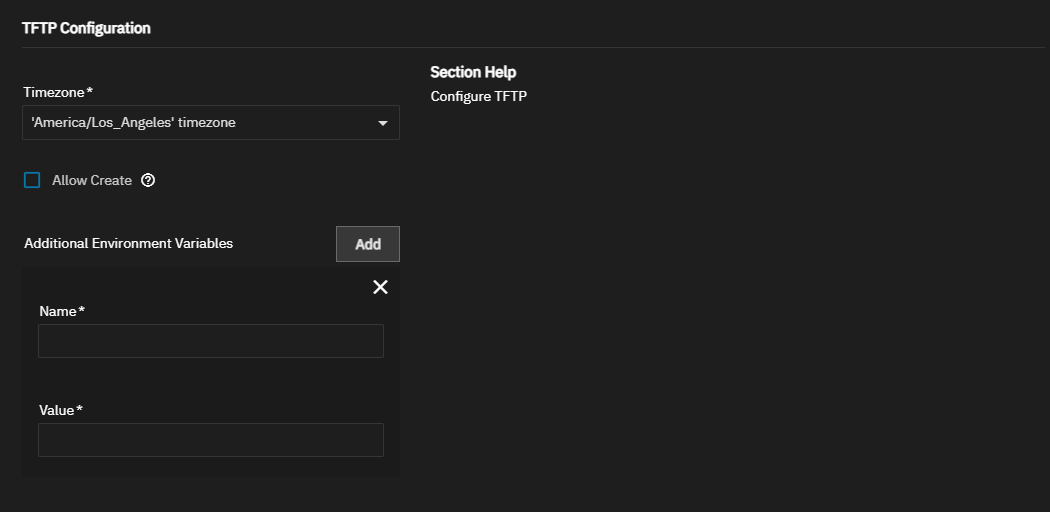The height and width of the screenshot is (512, 1050).
Task: Click the Allow Create label text
Action: tap(92, 181)
